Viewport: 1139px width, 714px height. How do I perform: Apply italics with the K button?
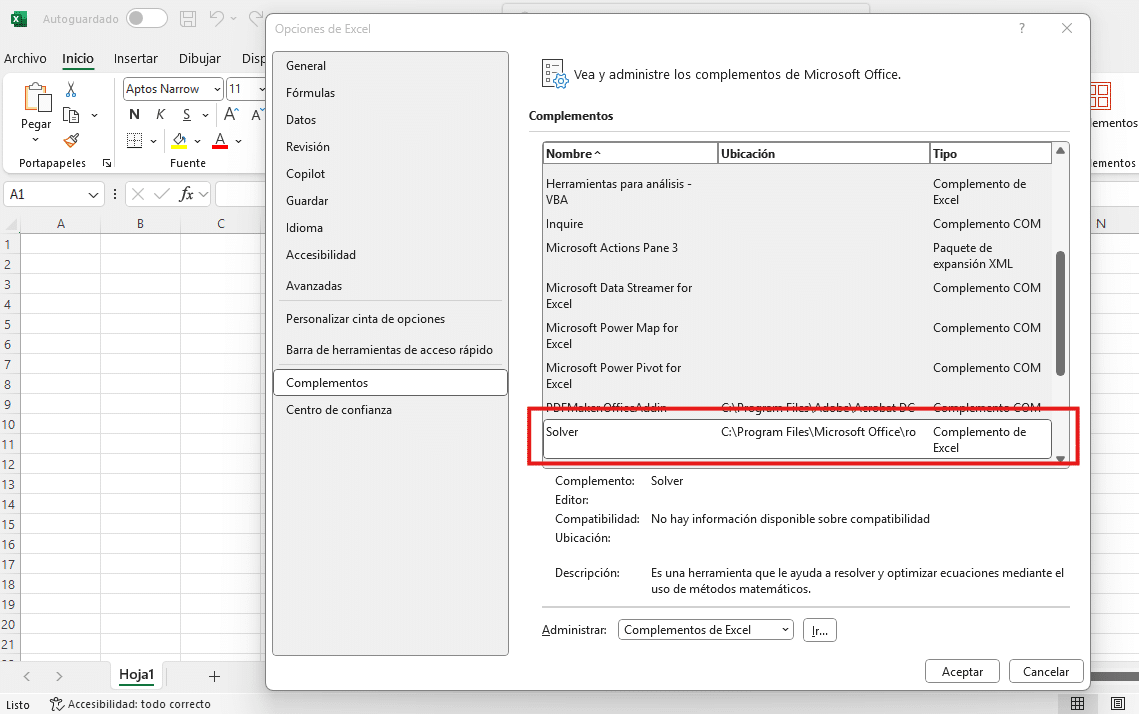point(161,114)
